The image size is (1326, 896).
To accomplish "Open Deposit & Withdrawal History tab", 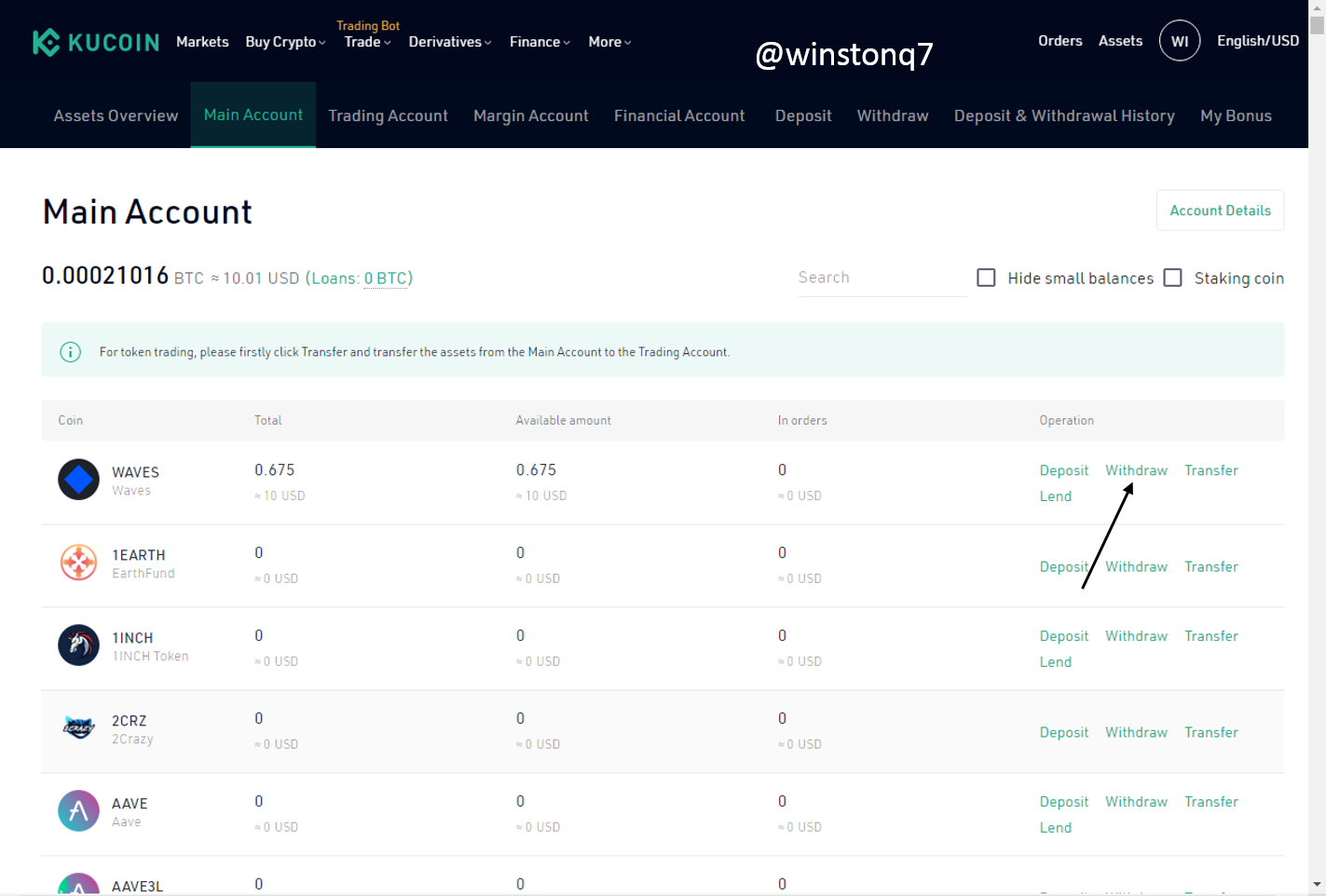I will [1064, 115].
